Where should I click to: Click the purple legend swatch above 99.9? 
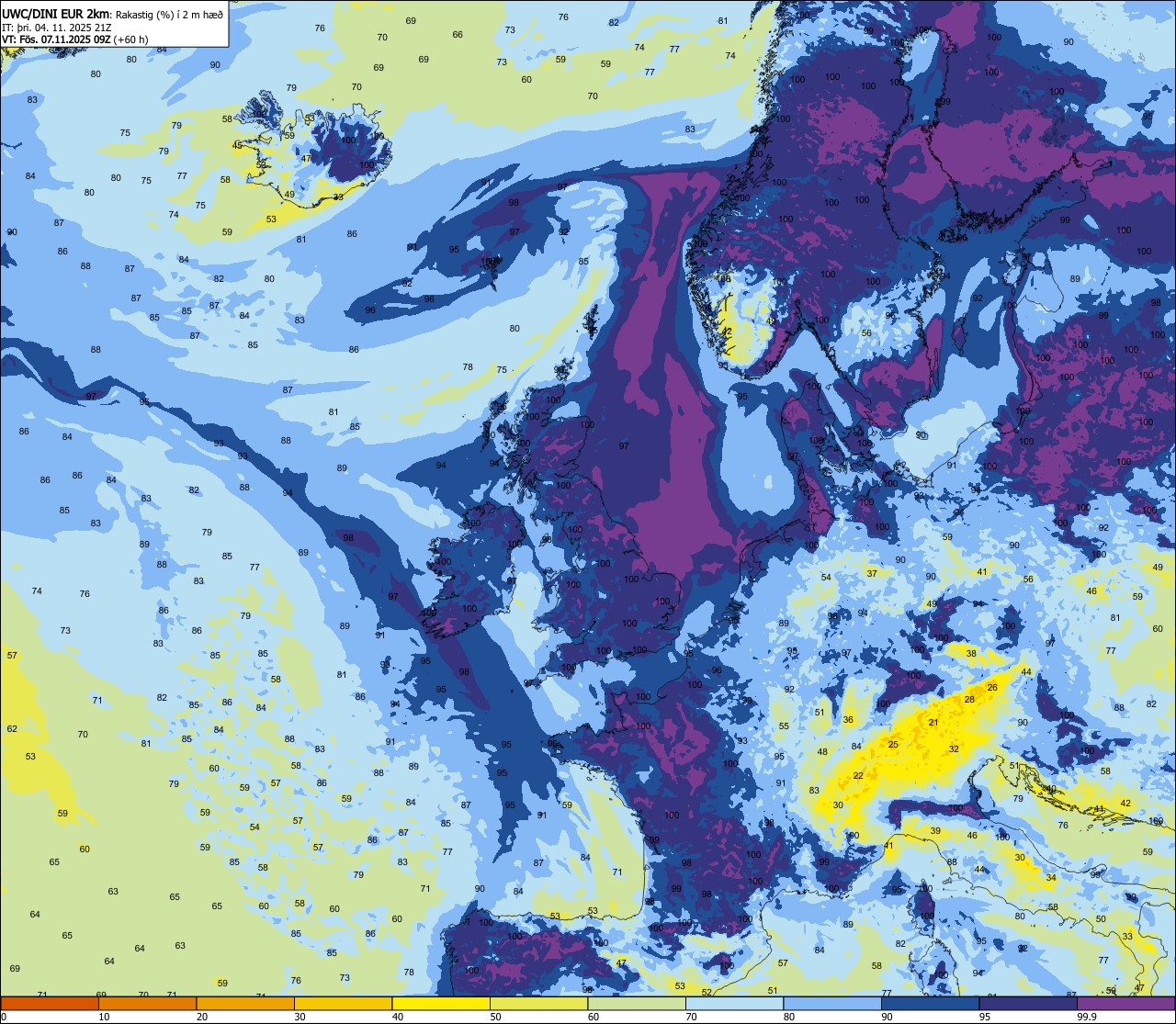pos(1125,1003)
